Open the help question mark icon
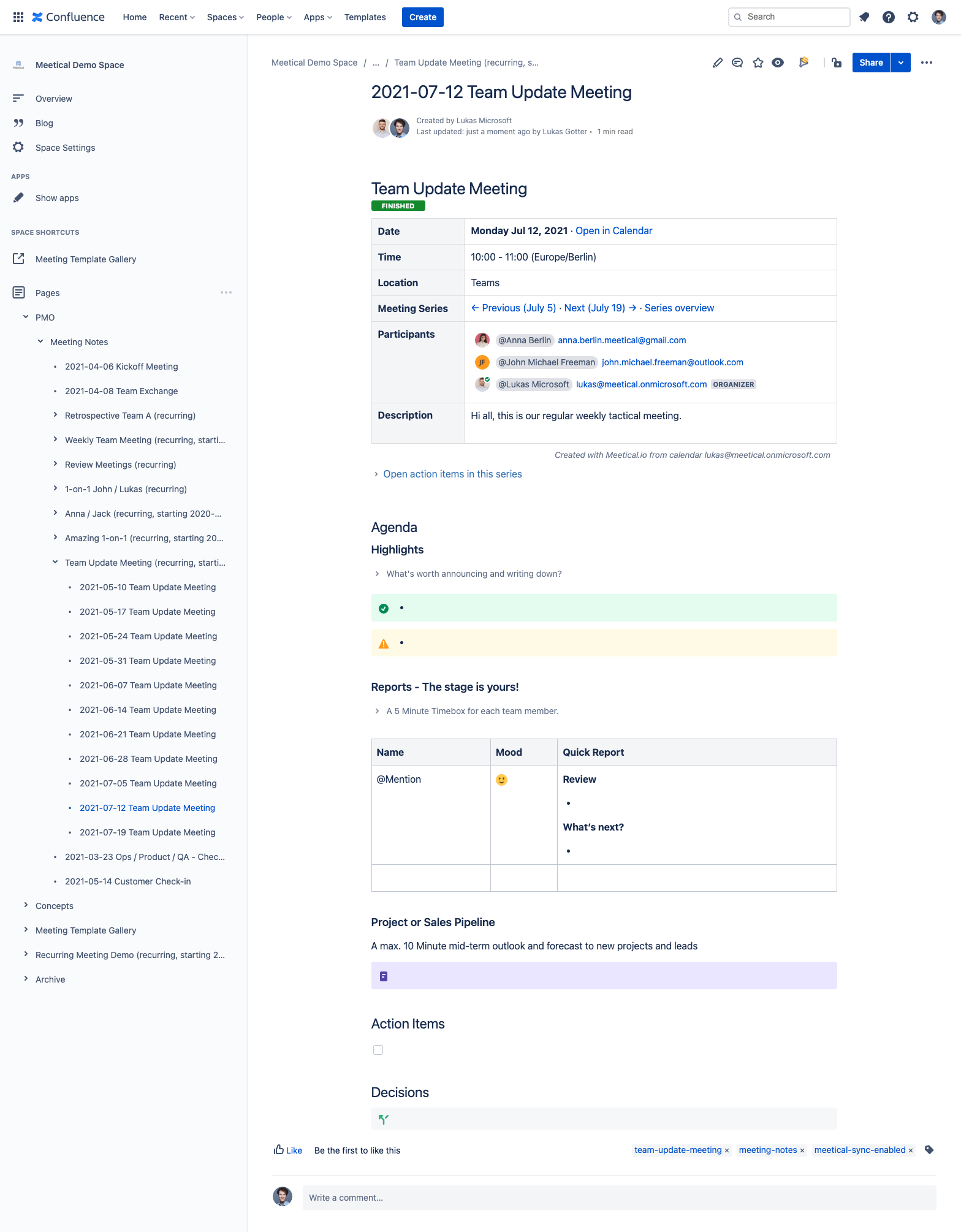The width and height of the screenshot is (961, 1232). click(888, 17)
